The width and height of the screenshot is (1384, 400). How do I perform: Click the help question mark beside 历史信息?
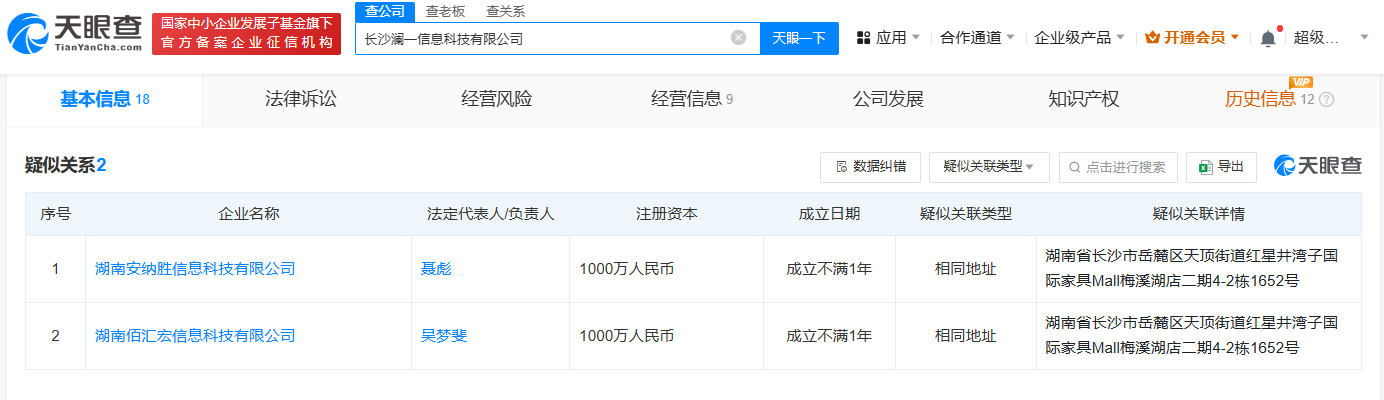1327,100
